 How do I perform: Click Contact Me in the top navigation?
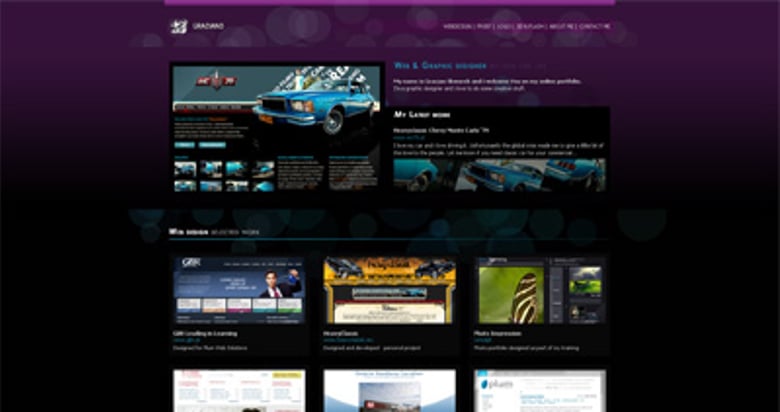pos(594,26)
